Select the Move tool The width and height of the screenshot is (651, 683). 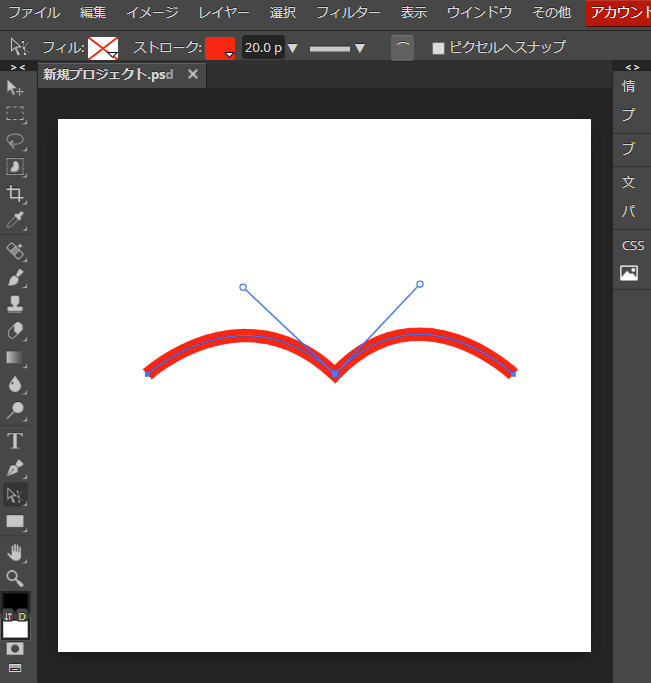coord(15,88)
